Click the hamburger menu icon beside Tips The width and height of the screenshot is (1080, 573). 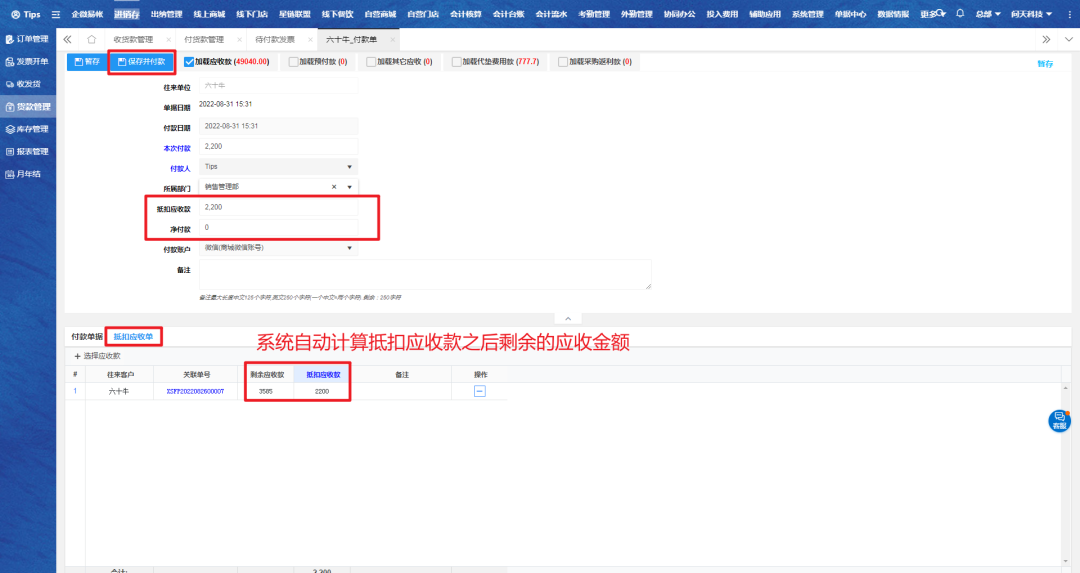pos(55,14)
